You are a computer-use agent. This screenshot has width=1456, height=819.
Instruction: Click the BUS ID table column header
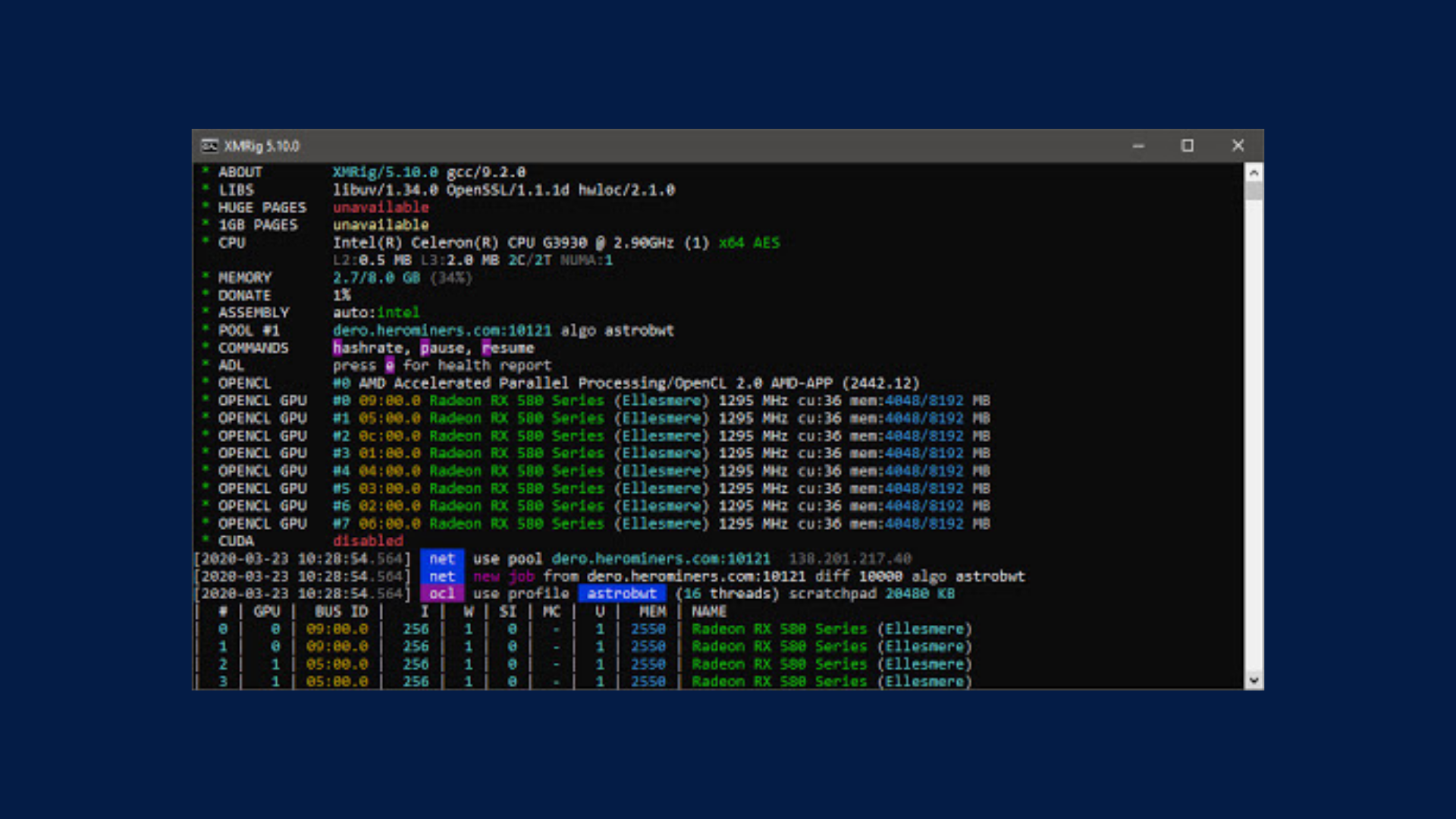pyautogui.click(x=341, y=611)
